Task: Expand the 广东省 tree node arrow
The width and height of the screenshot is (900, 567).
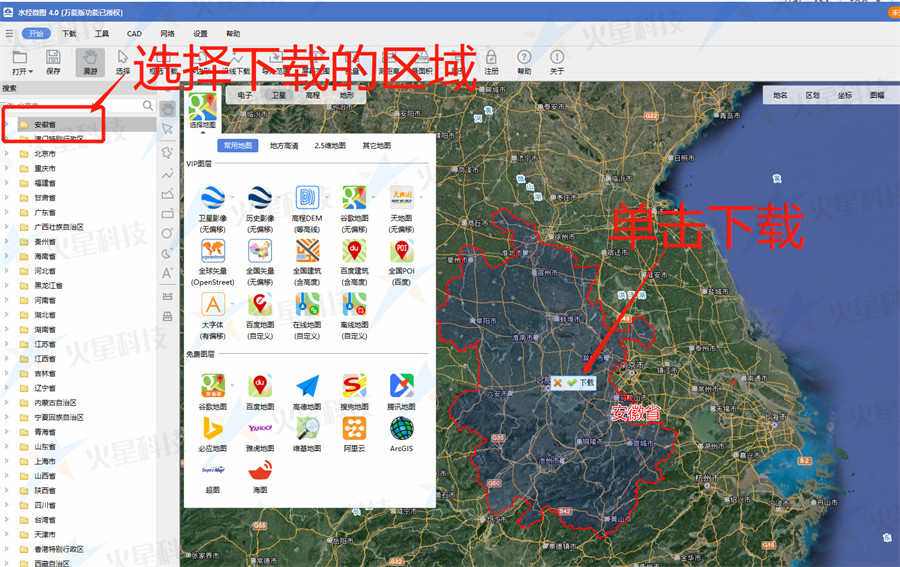Action: pos(6,212)
